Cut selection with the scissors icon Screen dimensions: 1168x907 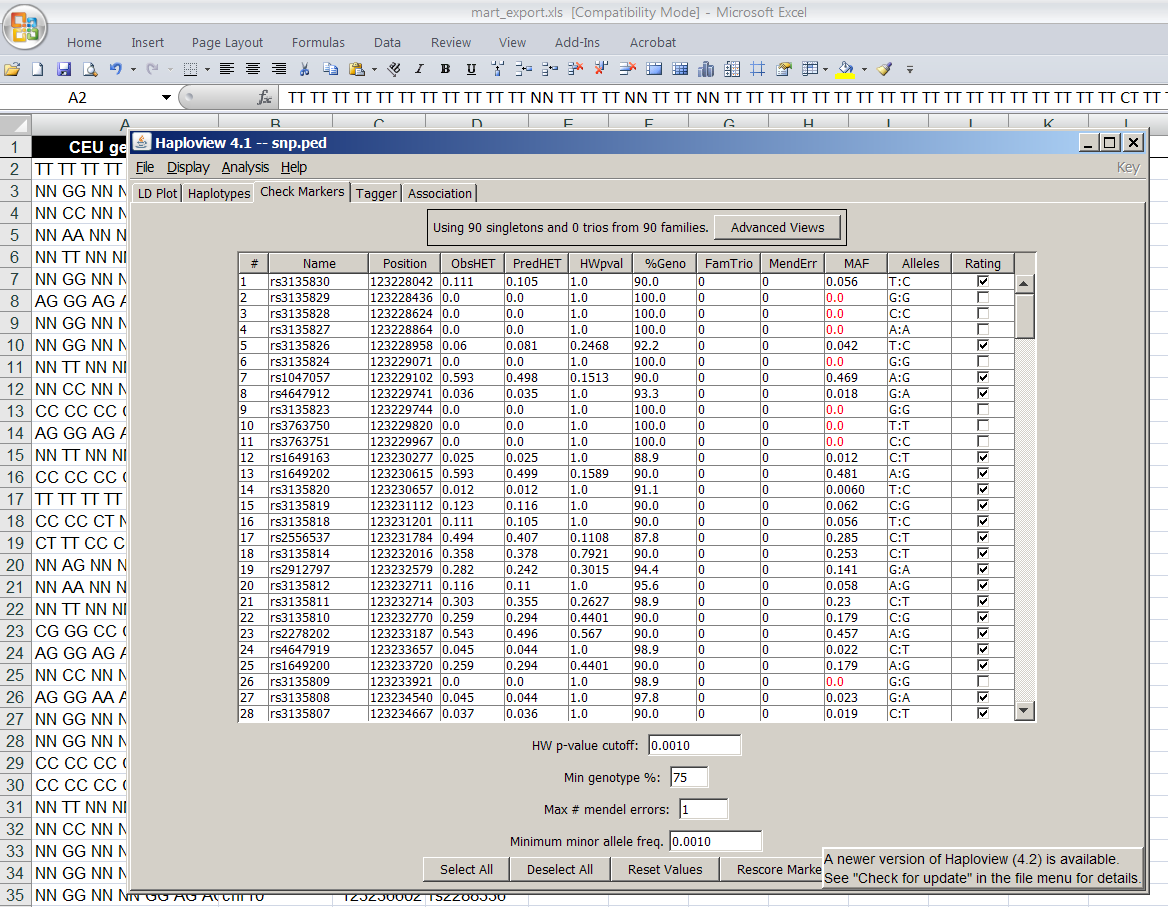pyautogui.click(x=305, y=69)
